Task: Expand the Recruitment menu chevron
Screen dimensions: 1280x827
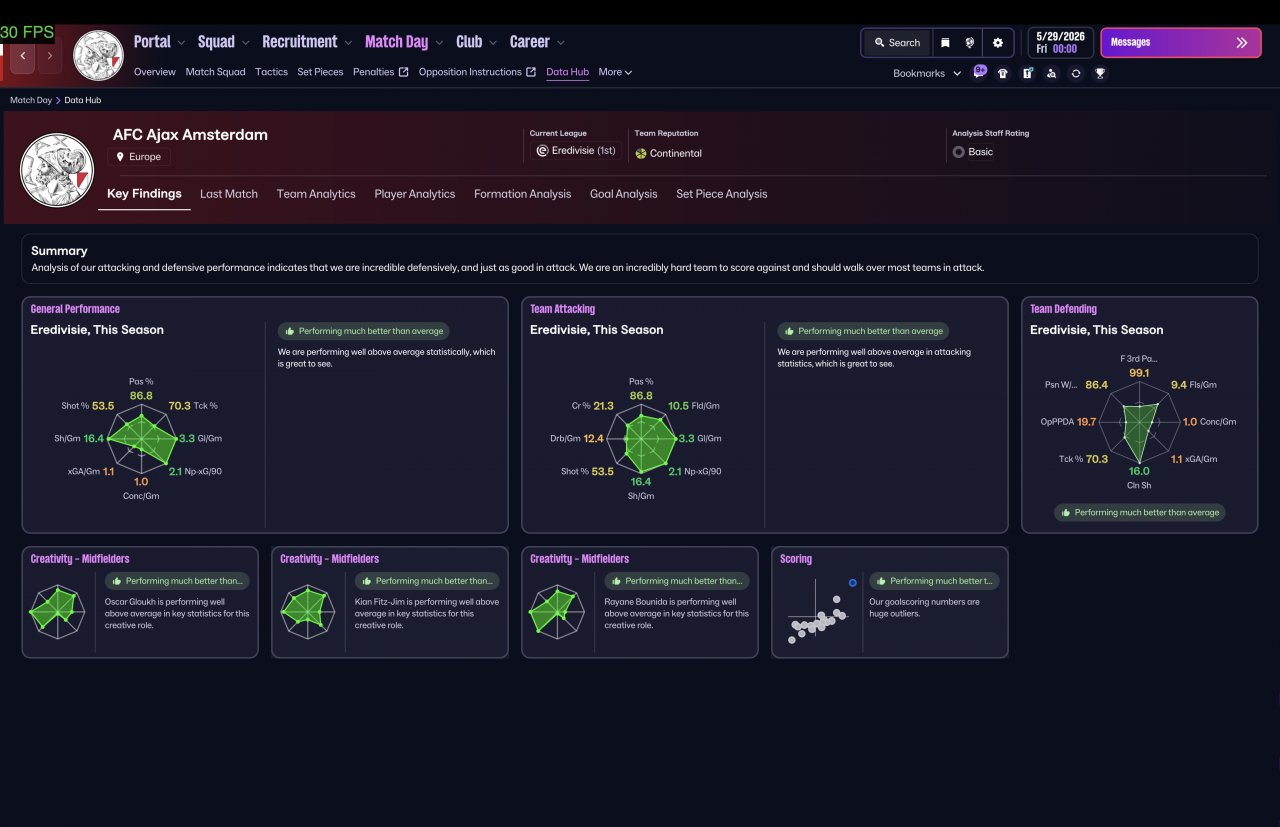Action: click(347, 43)
